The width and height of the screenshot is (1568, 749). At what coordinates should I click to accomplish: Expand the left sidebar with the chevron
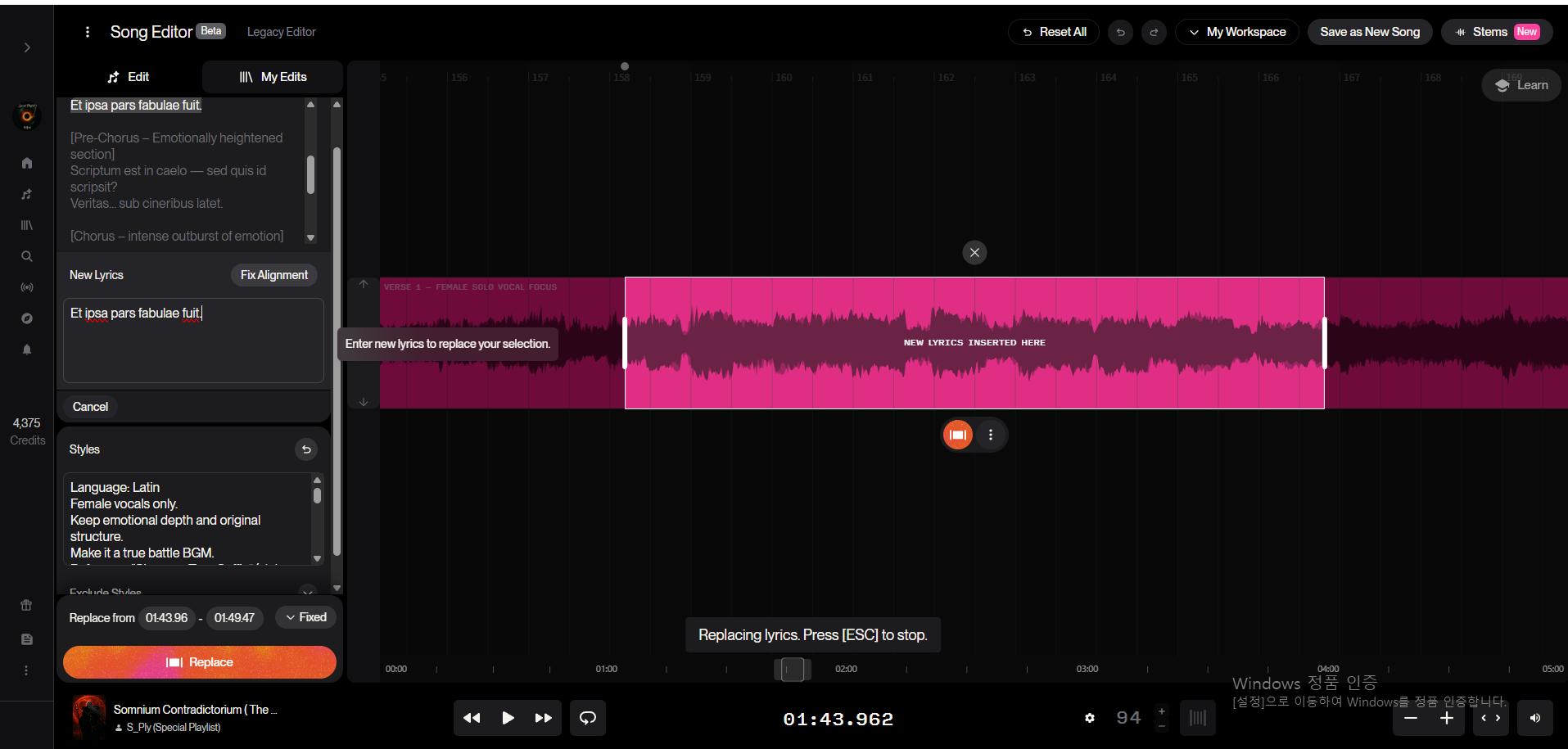click(27, 47)
